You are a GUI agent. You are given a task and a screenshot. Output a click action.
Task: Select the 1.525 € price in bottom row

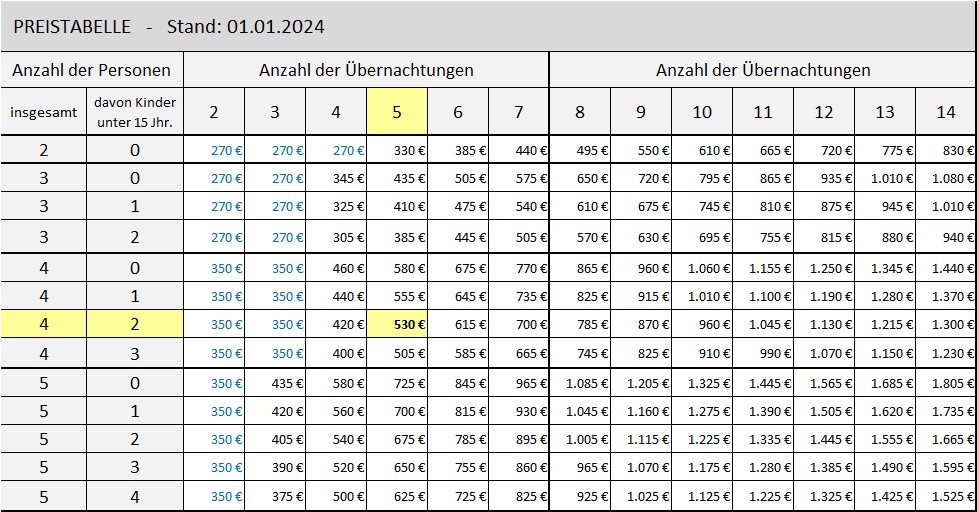[946, 496]
